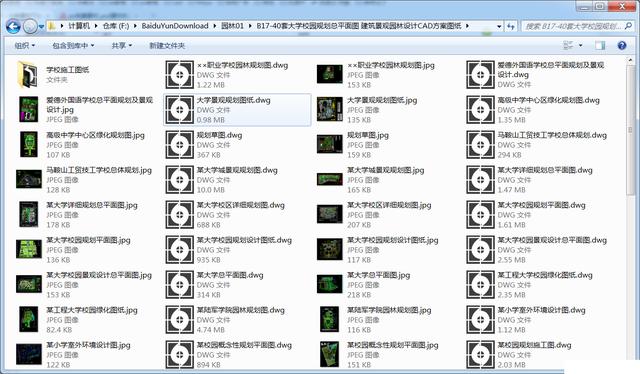Click the refresh button beside address bar
The width and height of the screenshot is (640, 374).
click(x=511, y=26)
